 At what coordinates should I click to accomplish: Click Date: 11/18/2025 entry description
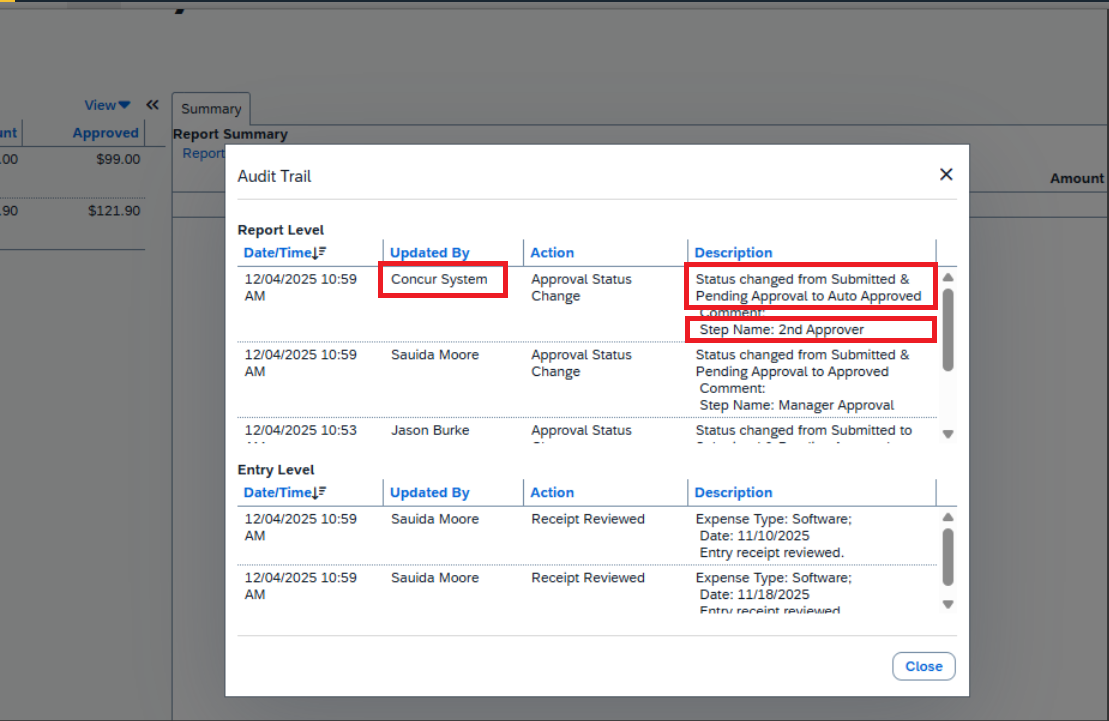[754, 594]
